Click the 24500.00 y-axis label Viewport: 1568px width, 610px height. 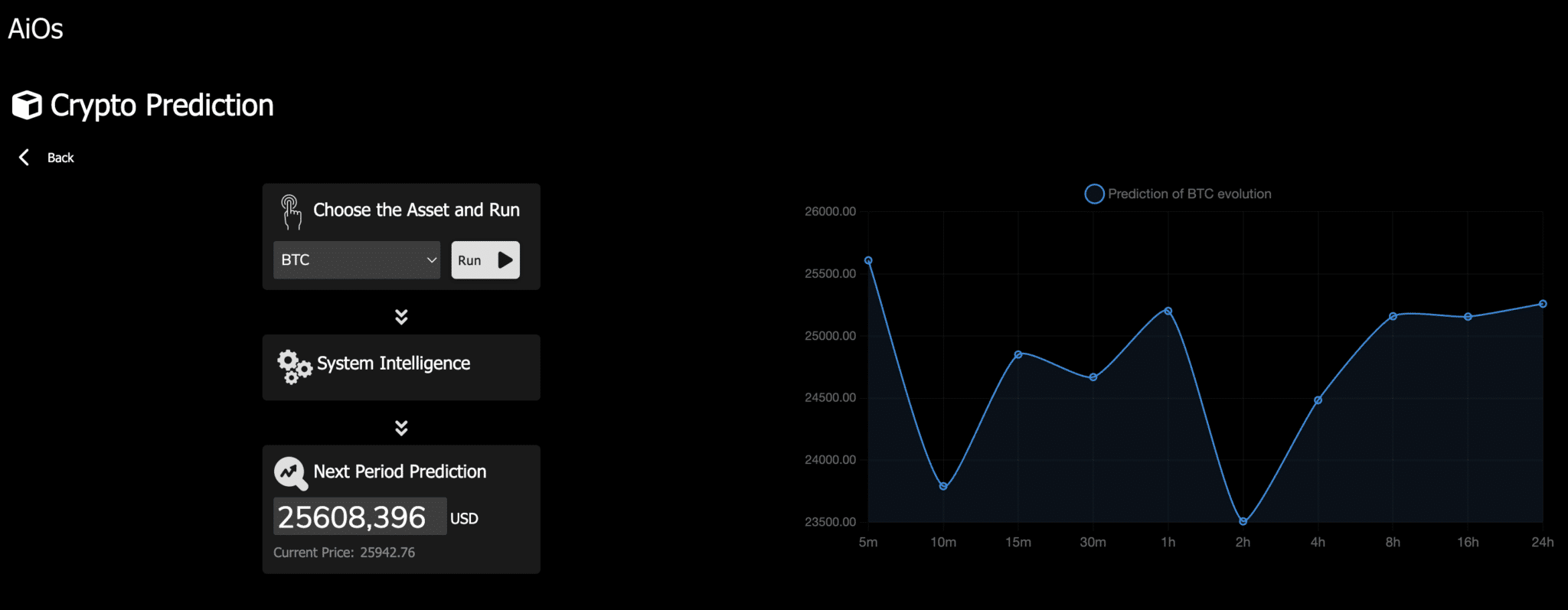point(830,397)
